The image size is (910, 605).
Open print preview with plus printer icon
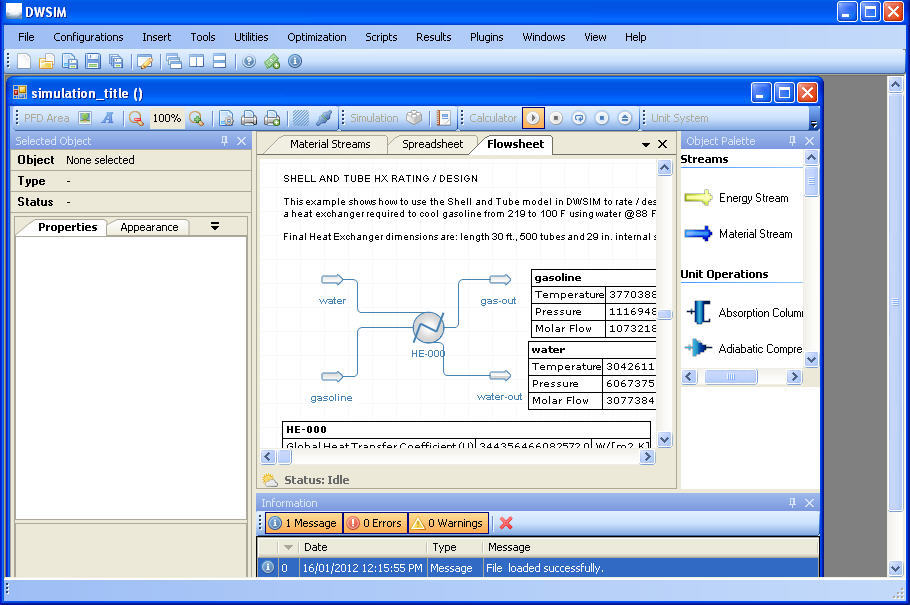272,118
